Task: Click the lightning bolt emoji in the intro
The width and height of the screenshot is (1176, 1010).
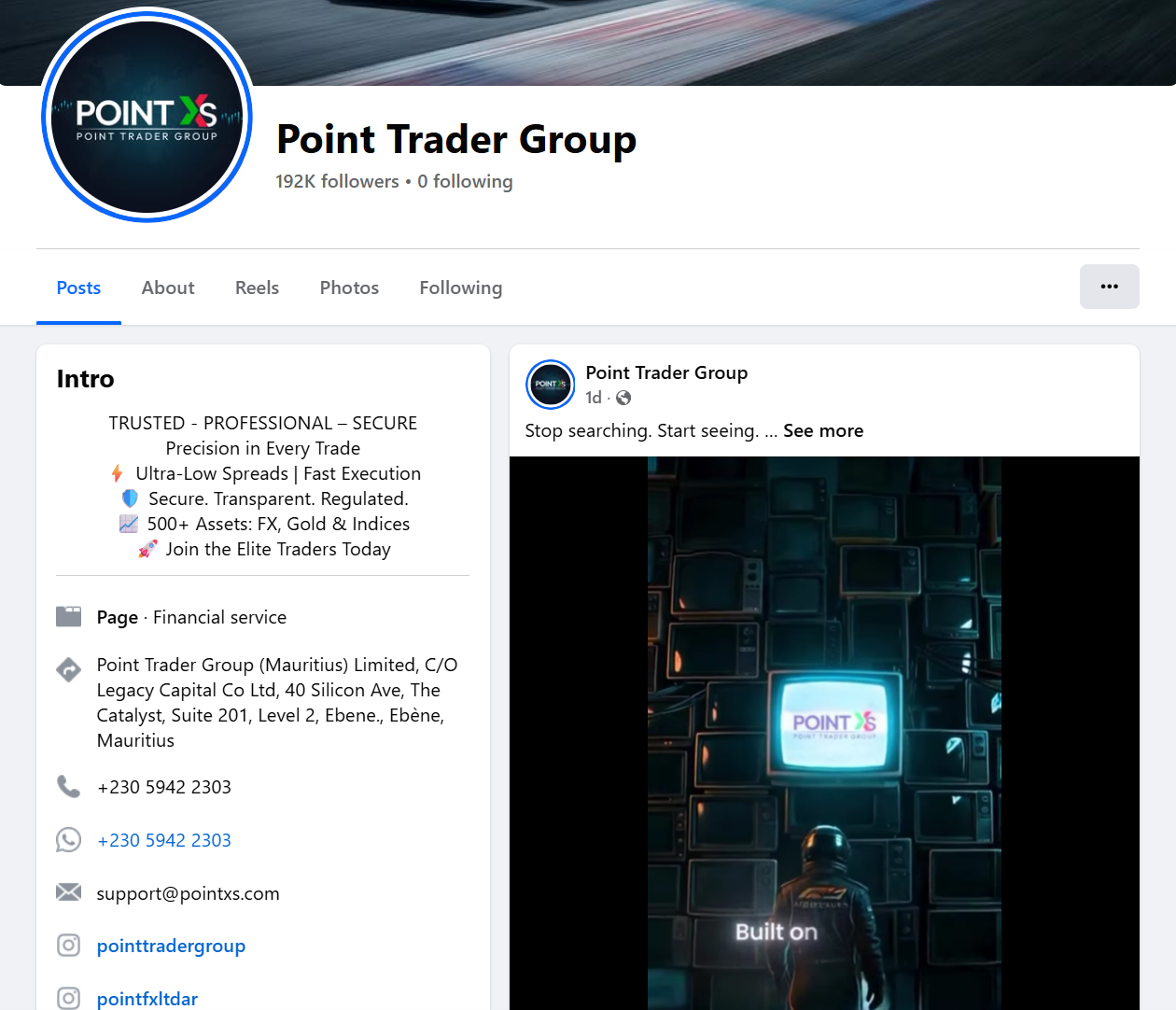Action: pos(117,473)
